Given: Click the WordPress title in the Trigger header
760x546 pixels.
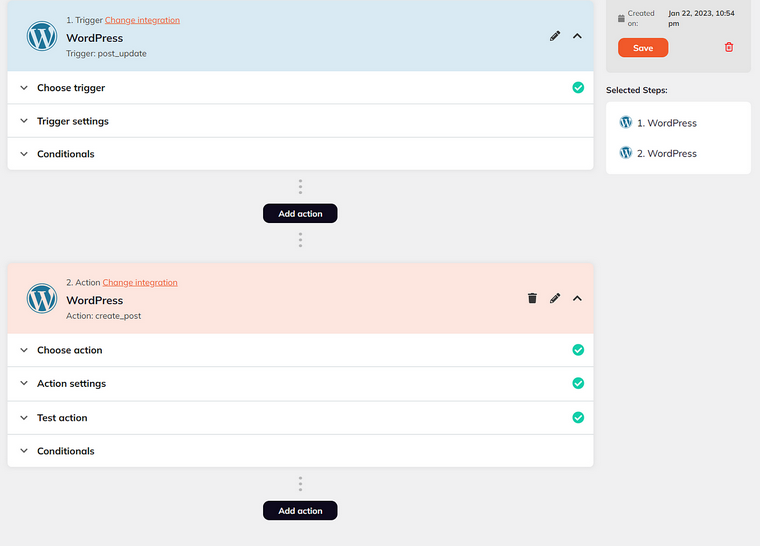Looking at the screenshot, I should [95, 38].
